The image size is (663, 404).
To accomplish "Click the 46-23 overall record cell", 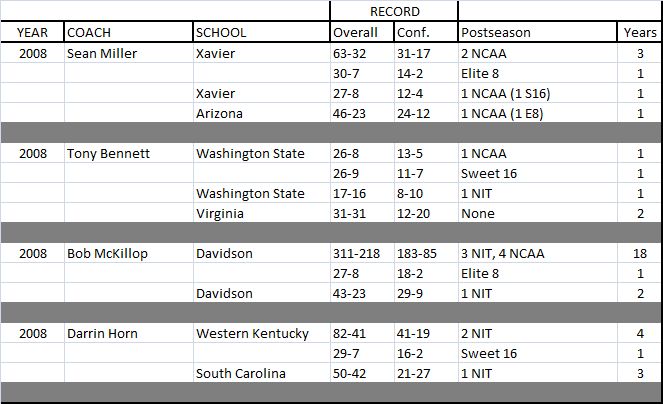I will (362, 113).
